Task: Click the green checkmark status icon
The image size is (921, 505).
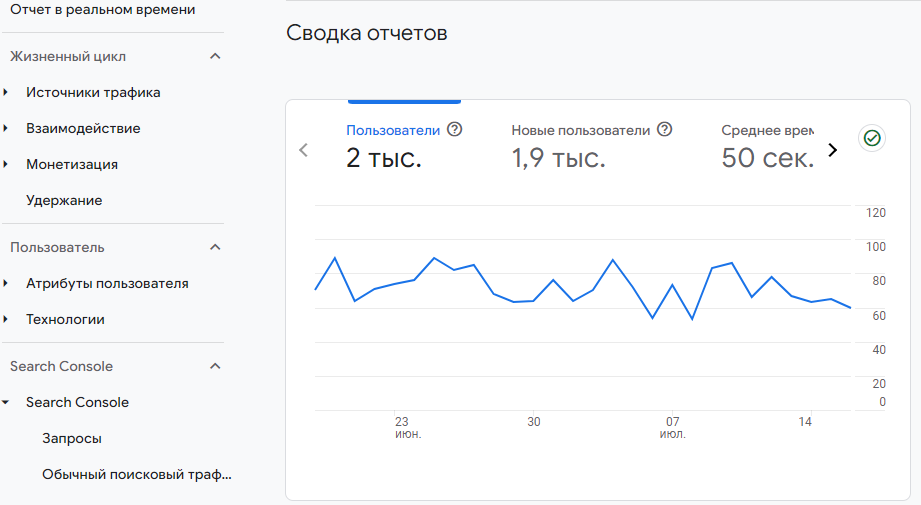Action: (x=872, y=138)
